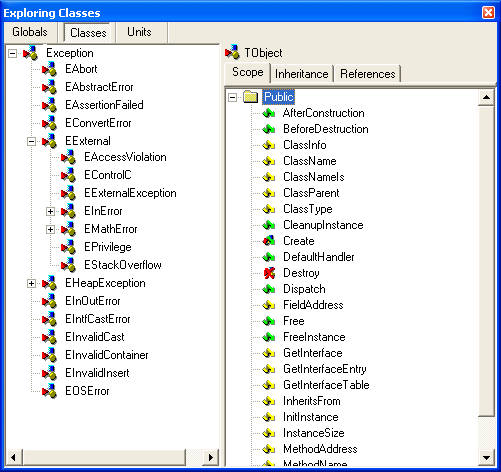Select the ClassType member

308,209
